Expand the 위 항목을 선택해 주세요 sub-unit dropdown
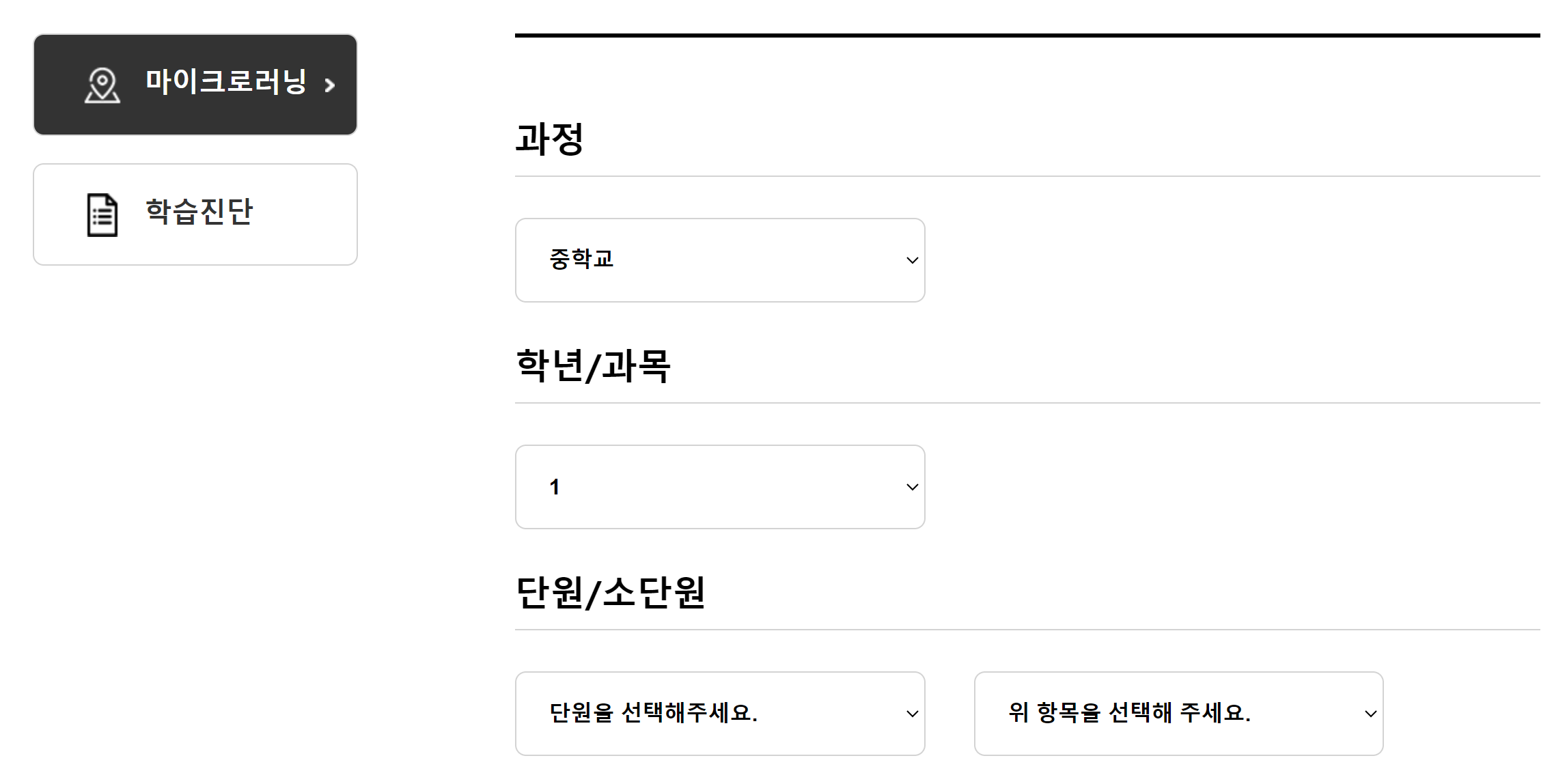 pos(1178,714)
